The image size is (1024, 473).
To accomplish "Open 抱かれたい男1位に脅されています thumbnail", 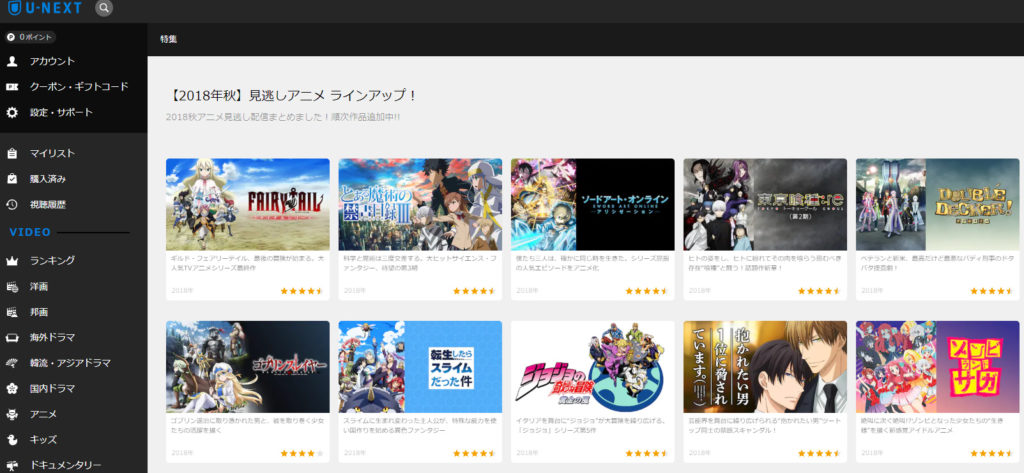I will click(x=765, y=367).
